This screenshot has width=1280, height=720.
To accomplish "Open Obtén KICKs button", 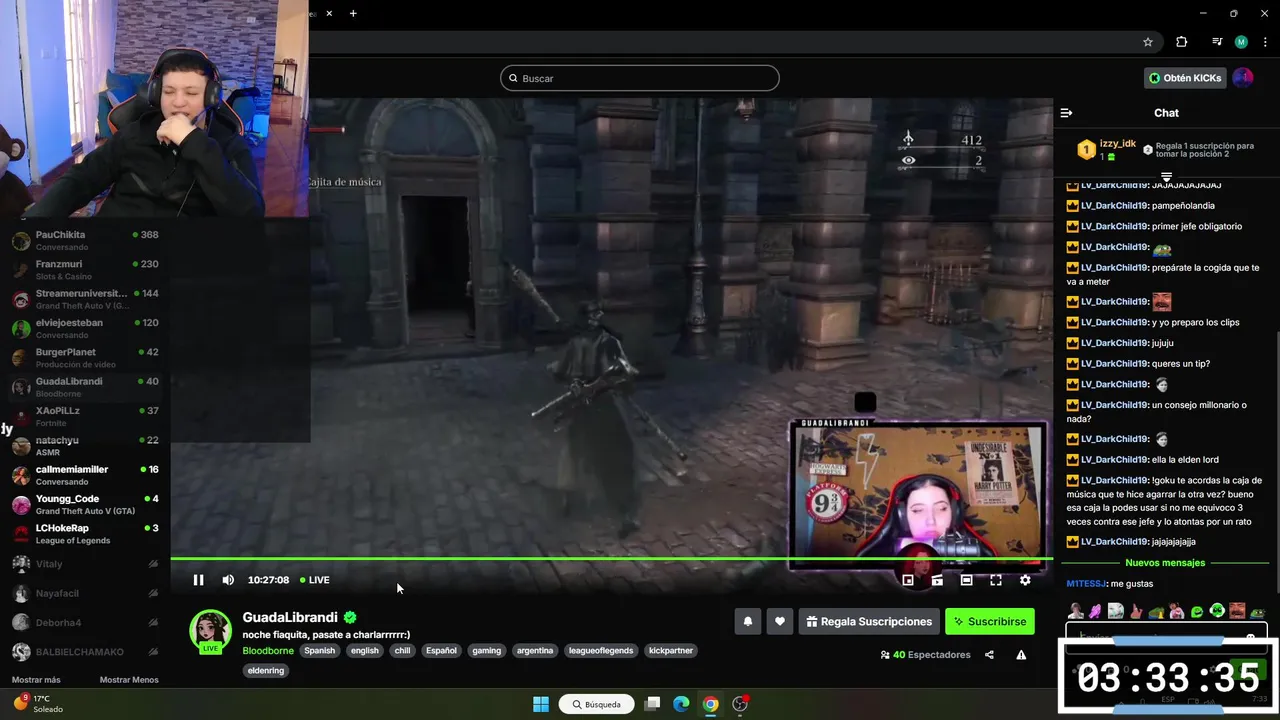I will 1185,78.
